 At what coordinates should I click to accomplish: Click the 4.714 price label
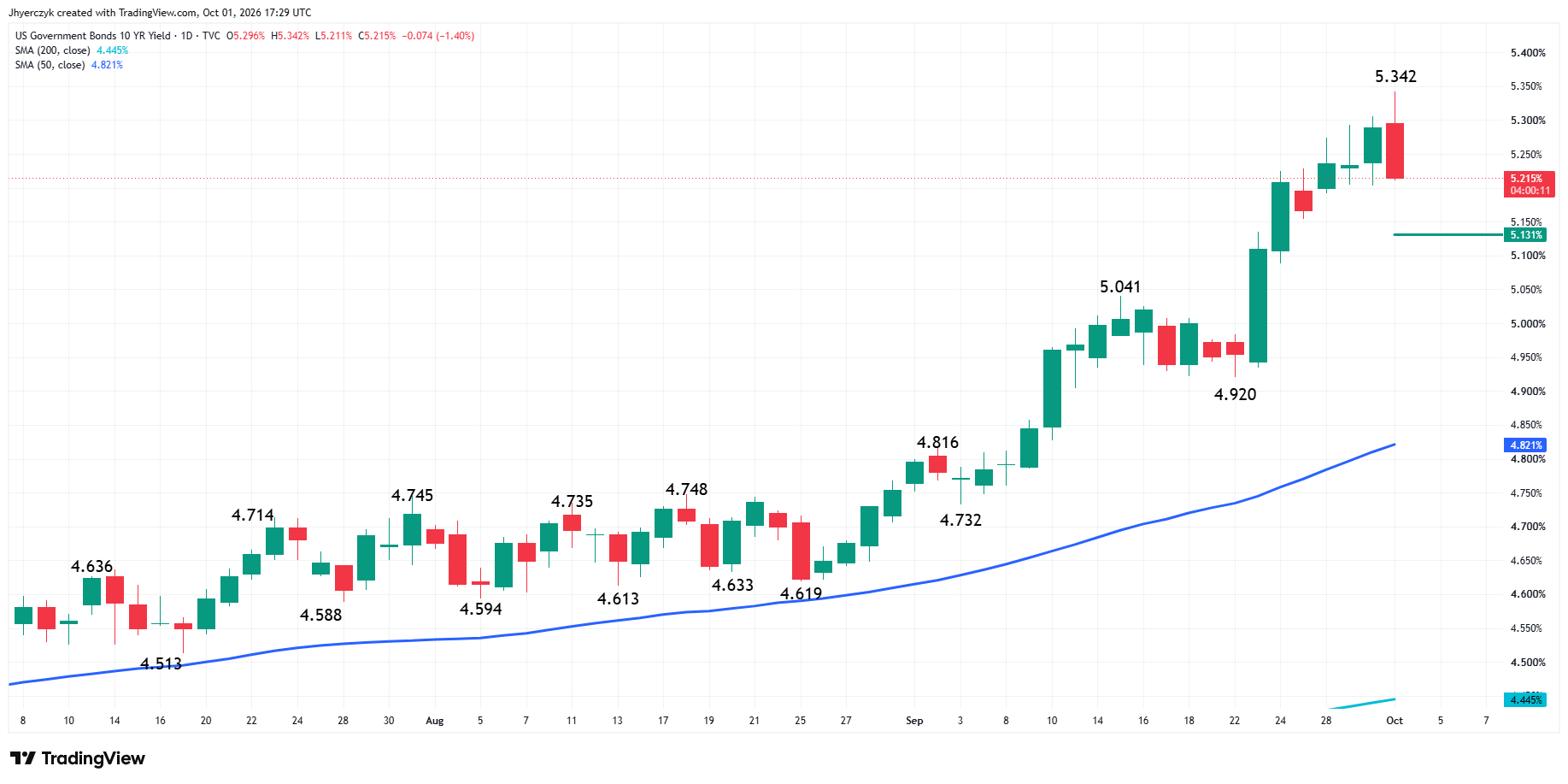tap(252, 516)
